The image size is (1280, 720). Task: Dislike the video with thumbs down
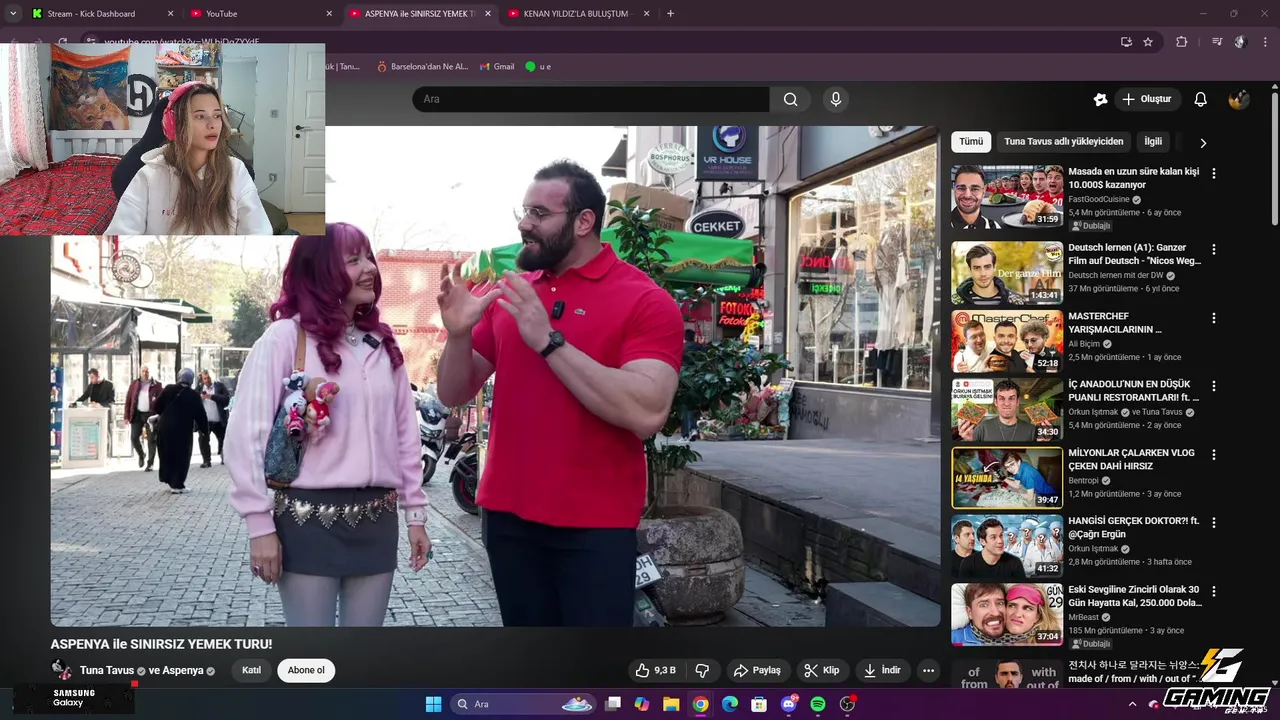point(702,670)
